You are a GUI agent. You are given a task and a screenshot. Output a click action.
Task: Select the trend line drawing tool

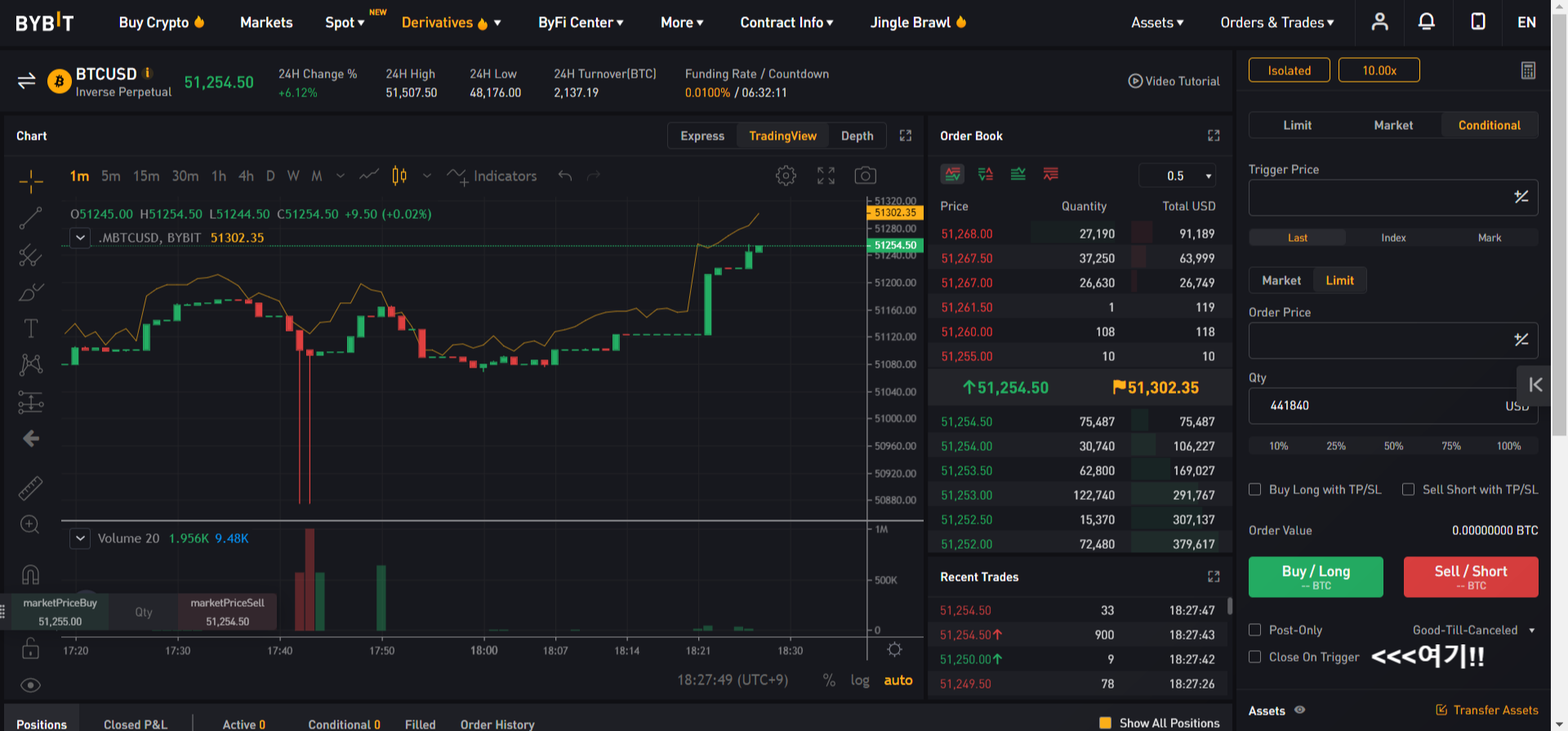pos(31,218)
